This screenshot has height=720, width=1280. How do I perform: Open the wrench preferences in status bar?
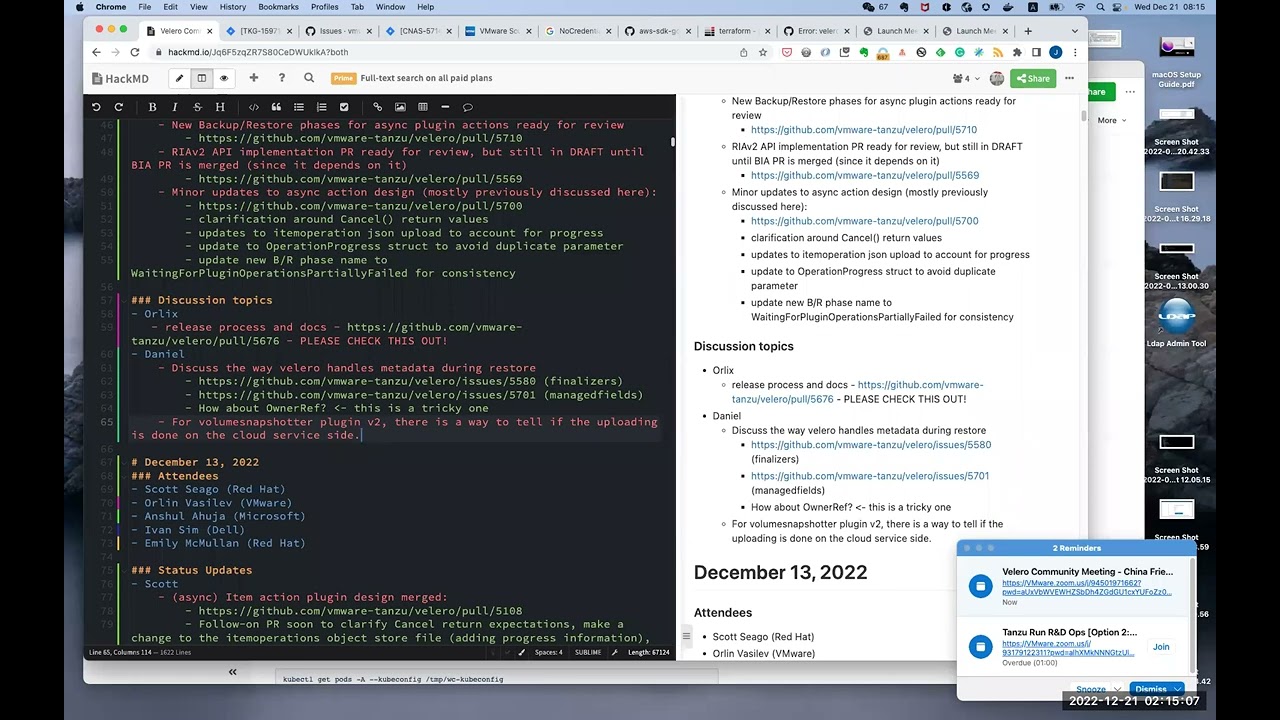coord(613,652)
